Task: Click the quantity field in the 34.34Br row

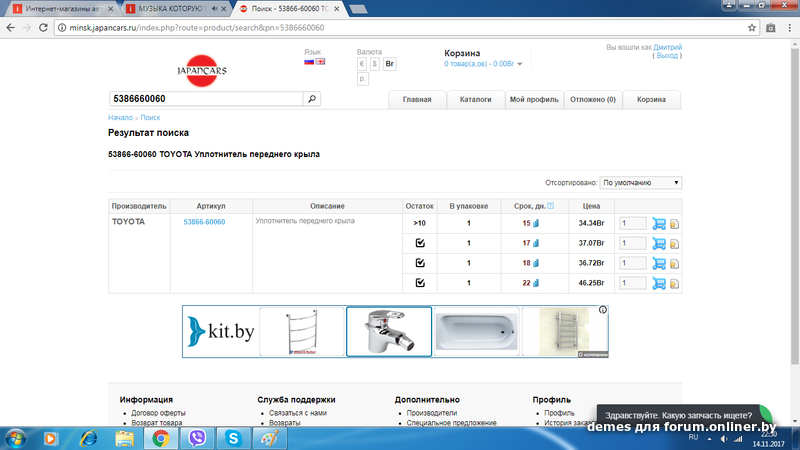Action: tap(632, 223)
